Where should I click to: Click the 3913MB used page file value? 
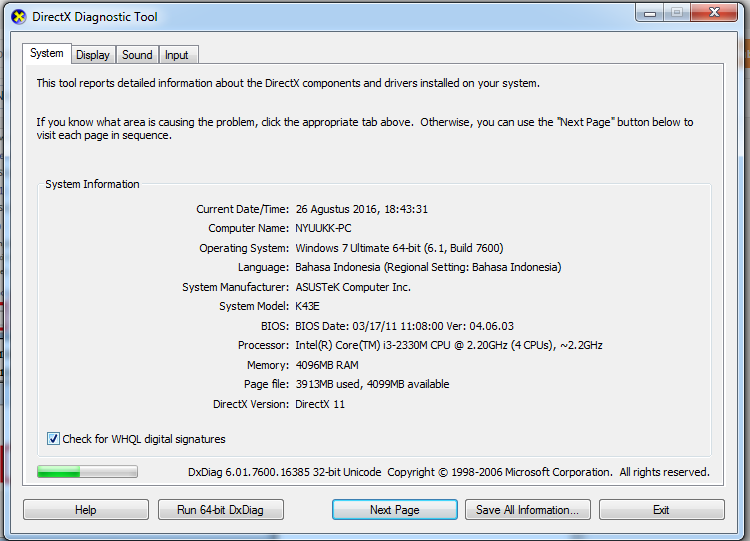coord(373,384)
